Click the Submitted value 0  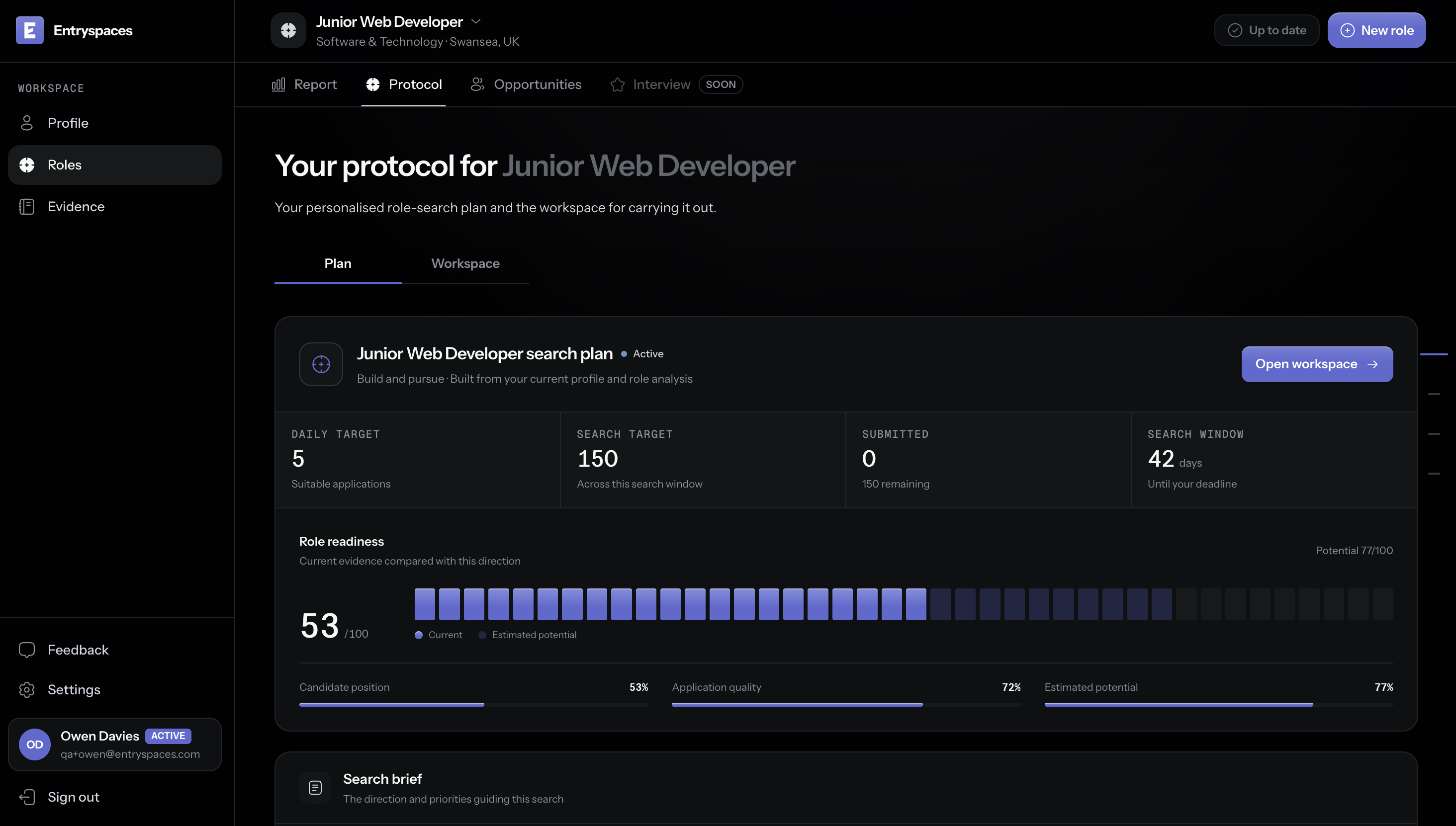coord(869,458)
